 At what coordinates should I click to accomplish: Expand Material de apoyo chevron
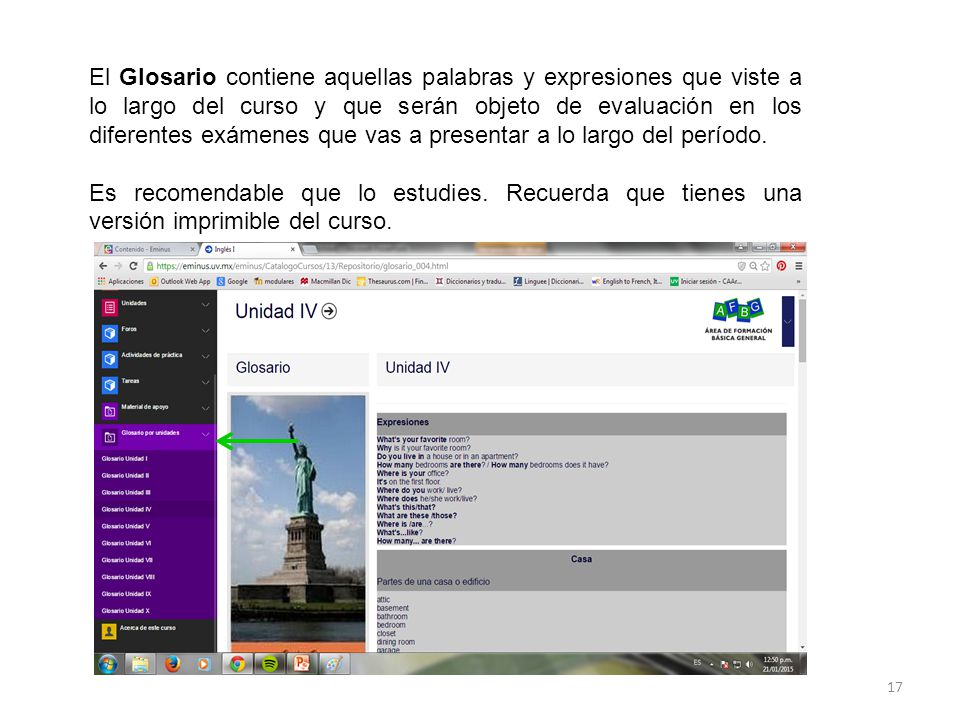(206, 408)
